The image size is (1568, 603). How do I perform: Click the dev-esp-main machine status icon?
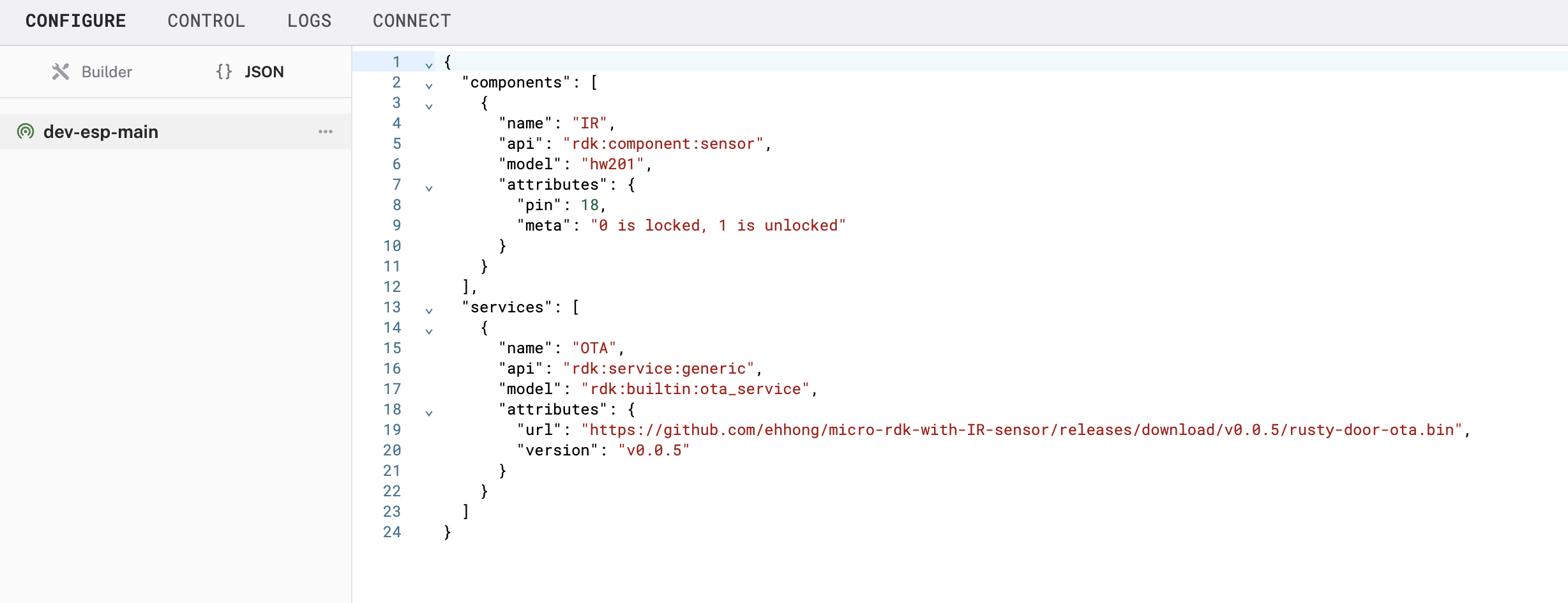click(x=26, y=132)
